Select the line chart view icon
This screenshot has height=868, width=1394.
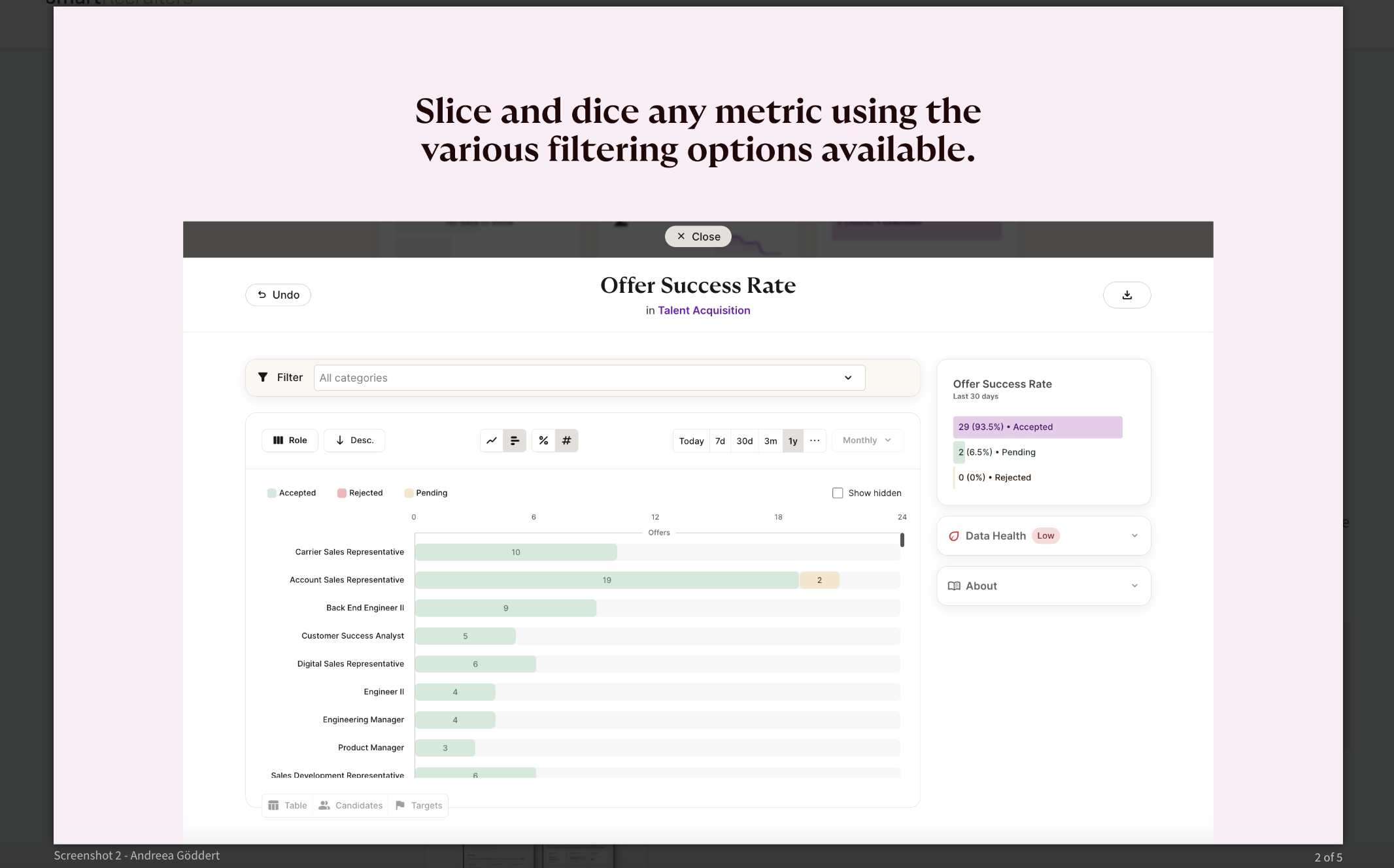(492, 441)
